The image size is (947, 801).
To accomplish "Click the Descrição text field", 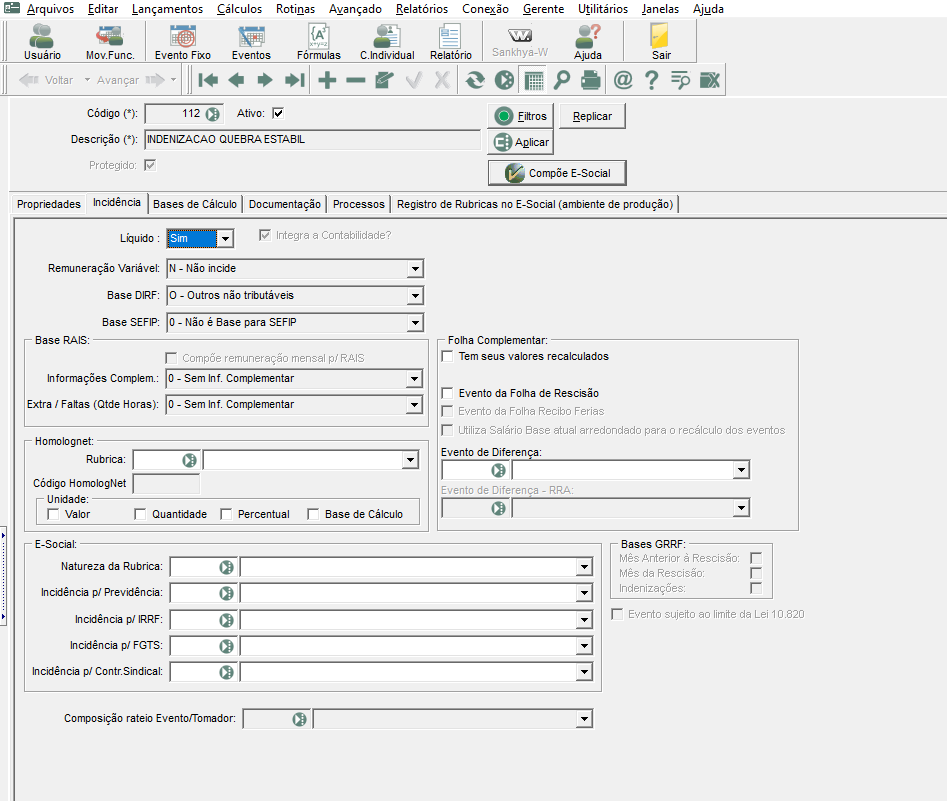I will (x=313, y=140).
